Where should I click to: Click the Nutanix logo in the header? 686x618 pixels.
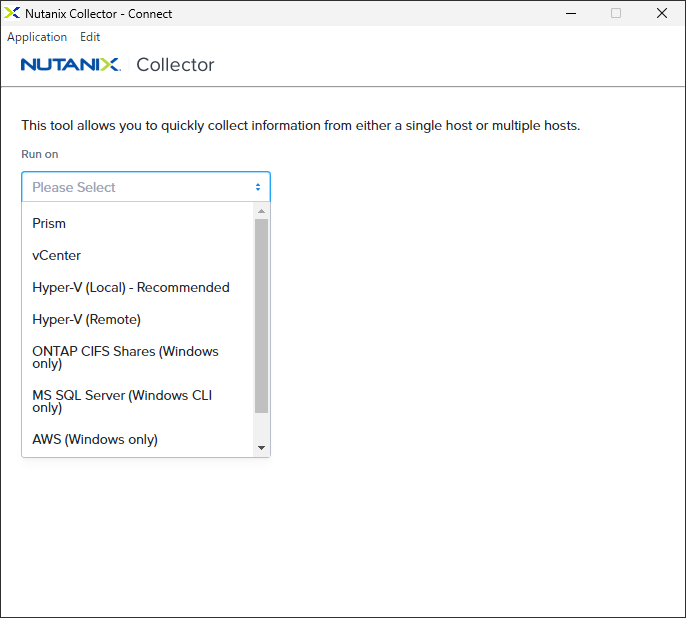coord(70,64)
